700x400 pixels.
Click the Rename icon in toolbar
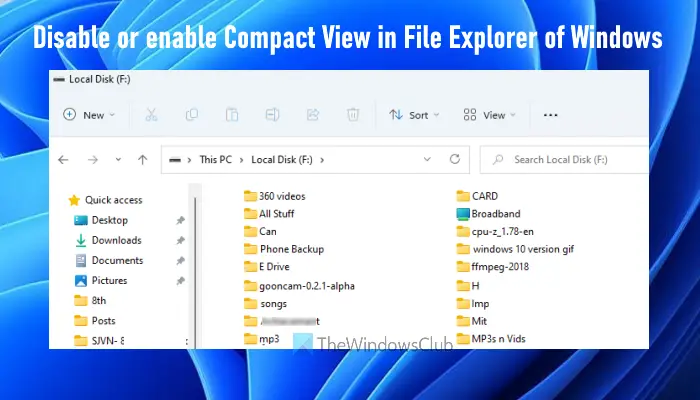tap(272, 115)
